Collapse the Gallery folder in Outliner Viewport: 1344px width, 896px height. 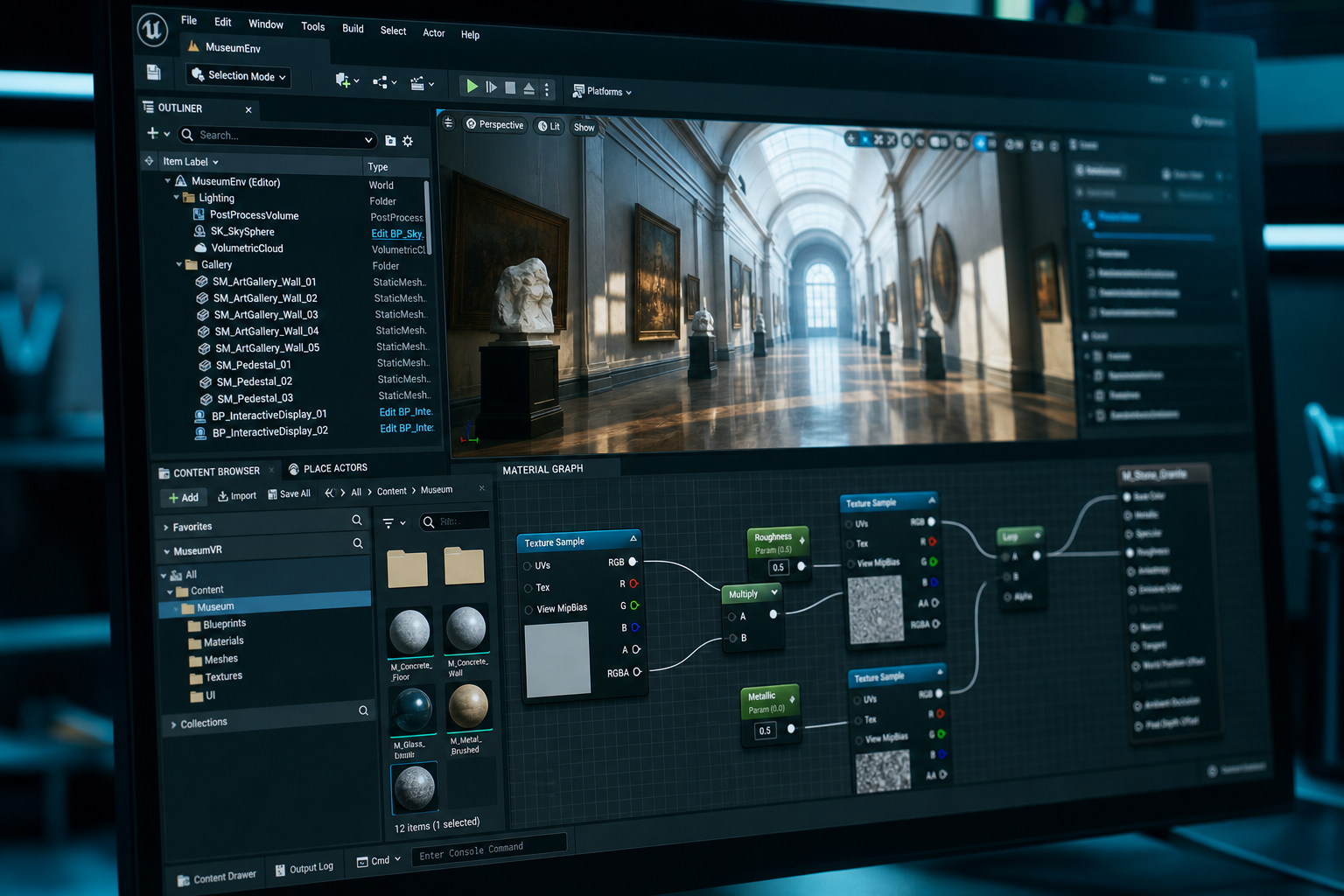179,264
